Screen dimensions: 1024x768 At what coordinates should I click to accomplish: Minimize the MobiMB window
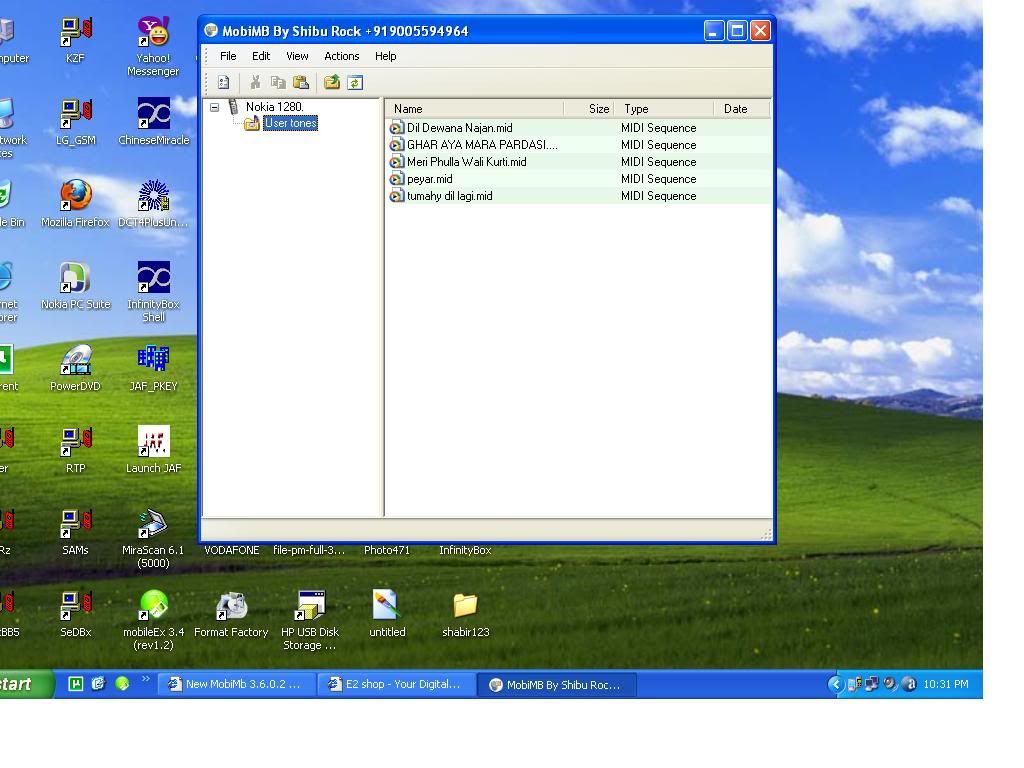coord(714,31)
